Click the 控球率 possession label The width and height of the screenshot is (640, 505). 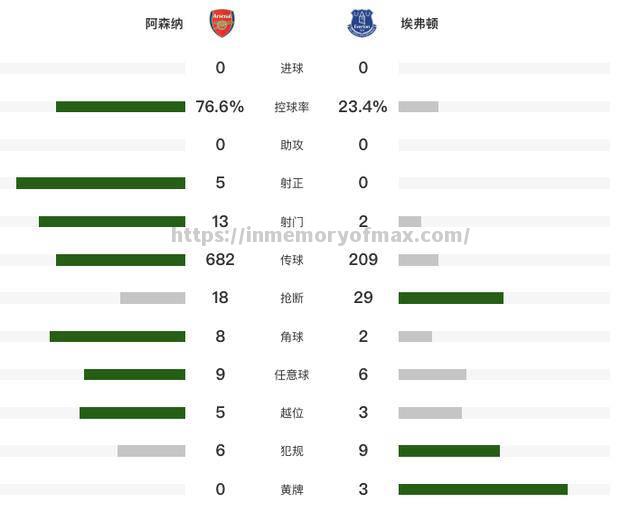(292, 107)
